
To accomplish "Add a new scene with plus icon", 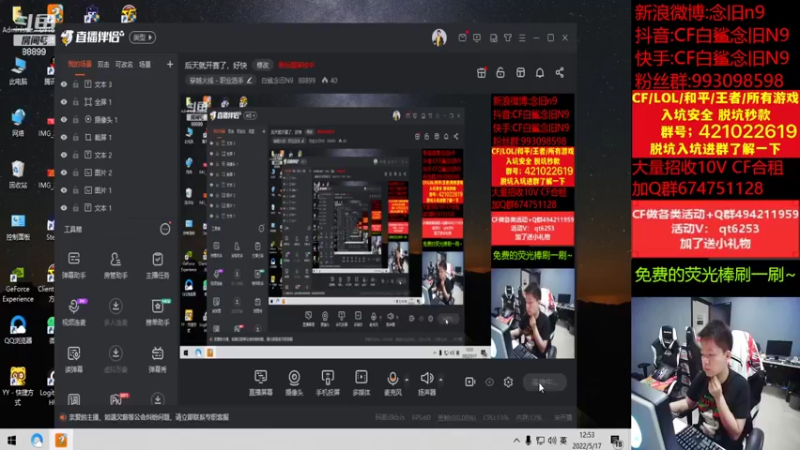I will click(x=170, y=64).
